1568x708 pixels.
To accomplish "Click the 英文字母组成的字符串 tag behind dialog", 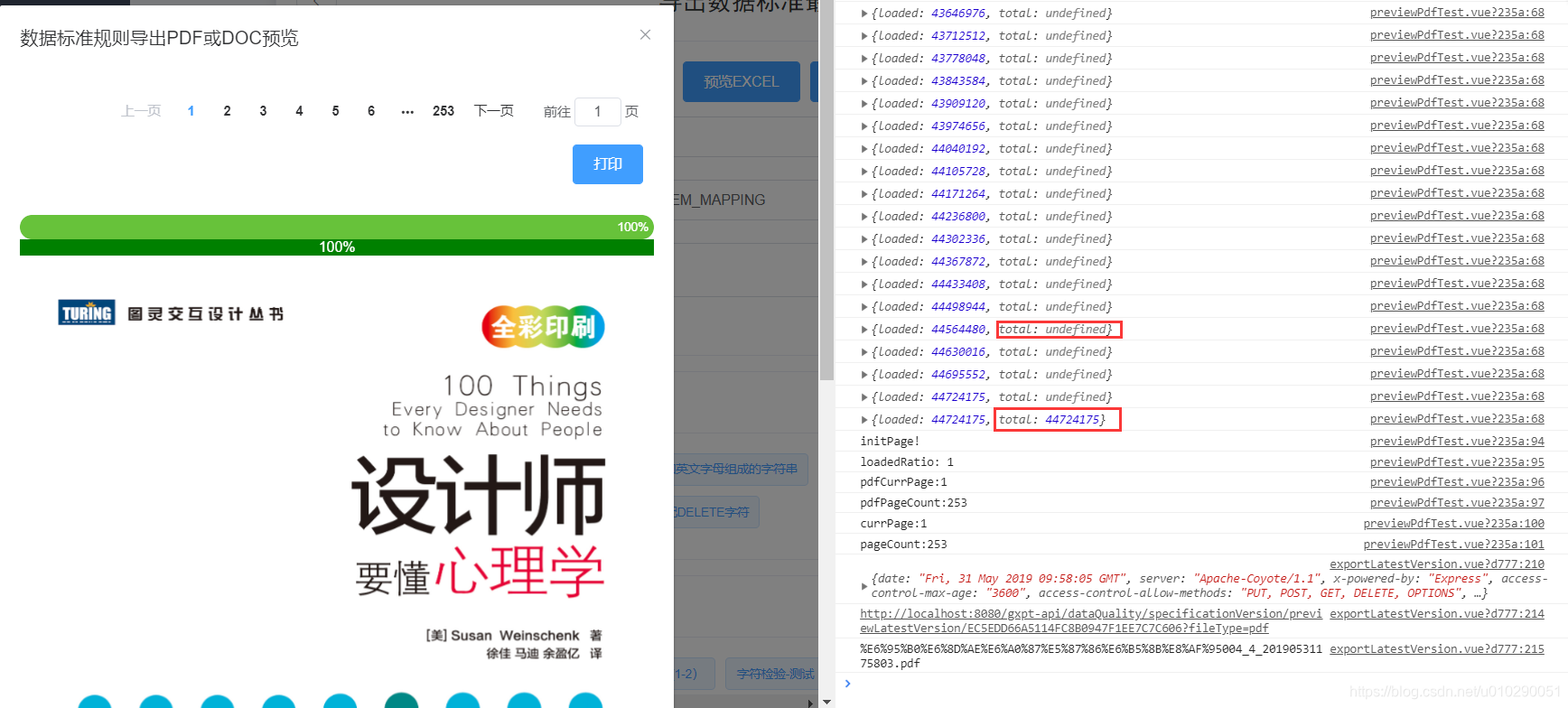I will 740,470.
